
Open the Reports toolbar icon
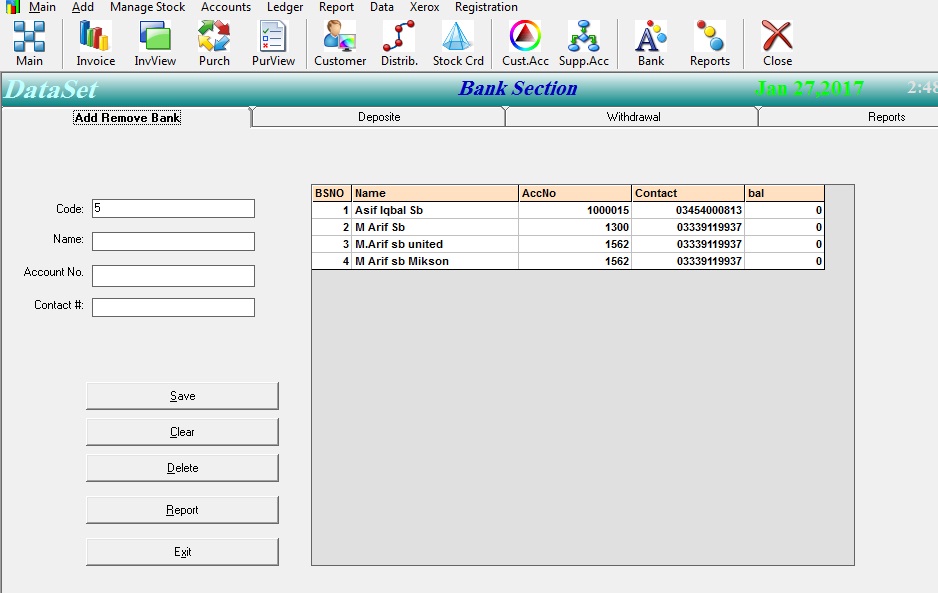[710, 43]
